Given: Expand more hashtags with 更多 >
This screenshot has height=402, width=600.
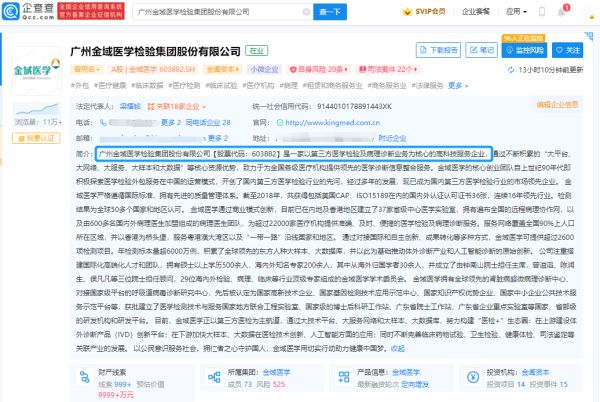Looking at the screenshot, I should [458, 85].
